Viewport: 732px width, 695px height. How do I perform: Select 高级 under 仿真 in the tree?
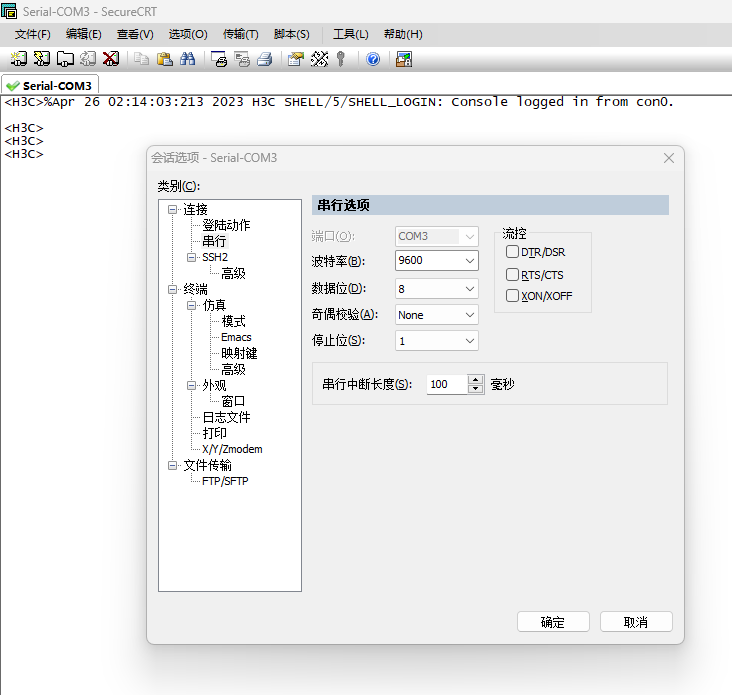click(x=233, y=370)
